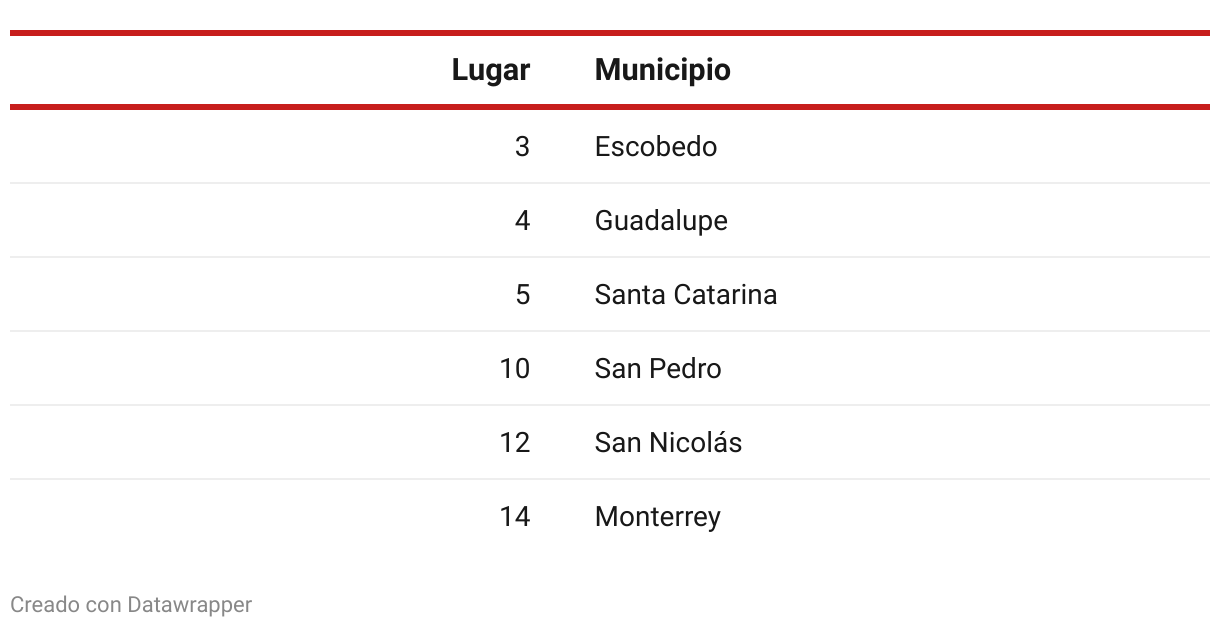Image resolution: width=1220 pixels, height=628 pixels.
Task: Click the Lugar value 3
Action: pyautogui.click(x=522, y=147)
